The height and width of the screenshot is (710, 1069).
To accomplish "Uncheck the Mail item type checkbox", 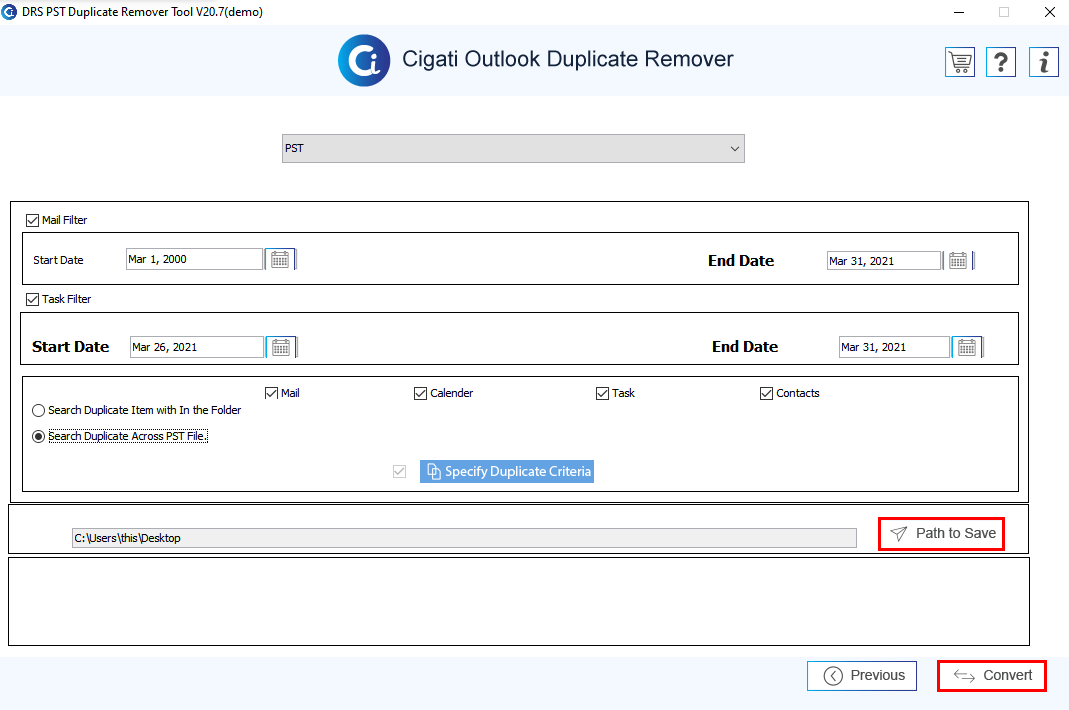I will (271, 394).
